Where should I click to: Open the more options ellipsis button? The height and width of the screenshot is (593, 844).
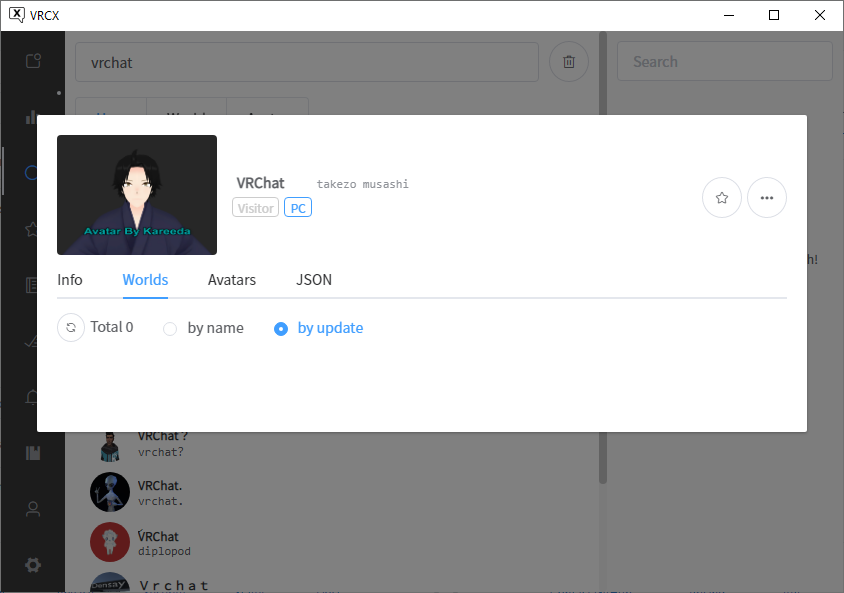[767, 197]
